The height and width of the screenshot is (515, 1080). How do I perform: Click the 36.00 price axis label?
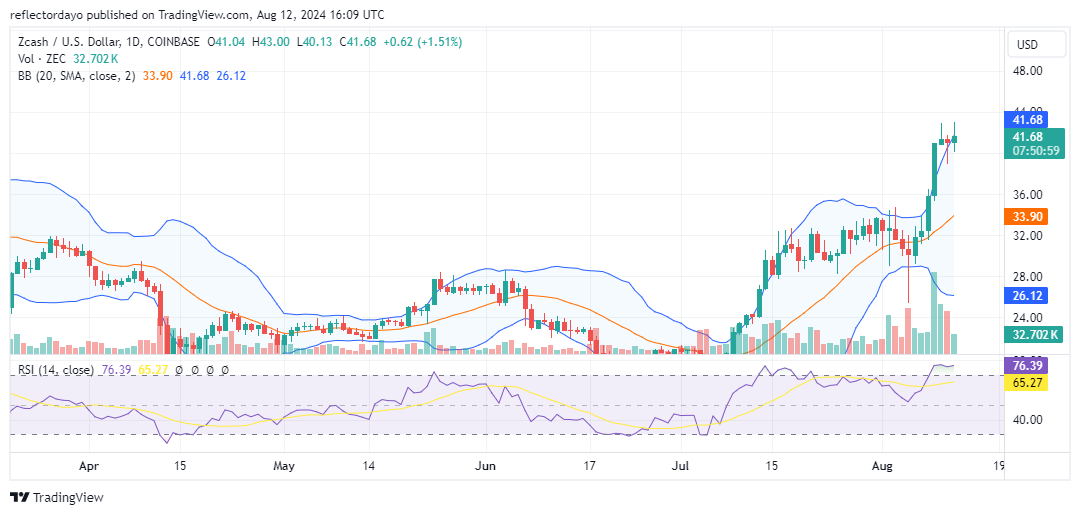1028,194
